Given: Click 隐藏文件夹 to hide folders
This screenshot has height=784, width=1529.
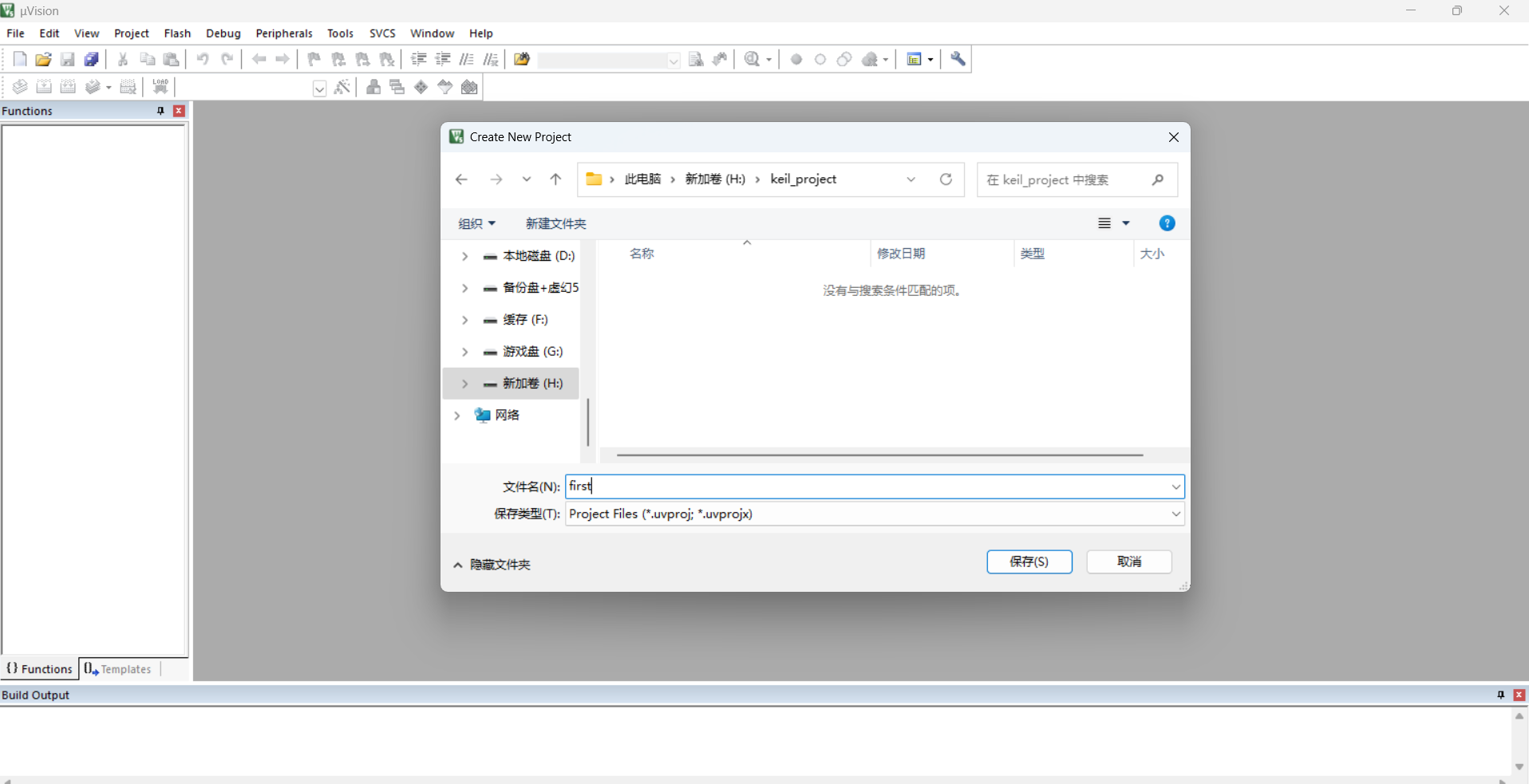Looking at the screenshot, I should tap(492, 565).
